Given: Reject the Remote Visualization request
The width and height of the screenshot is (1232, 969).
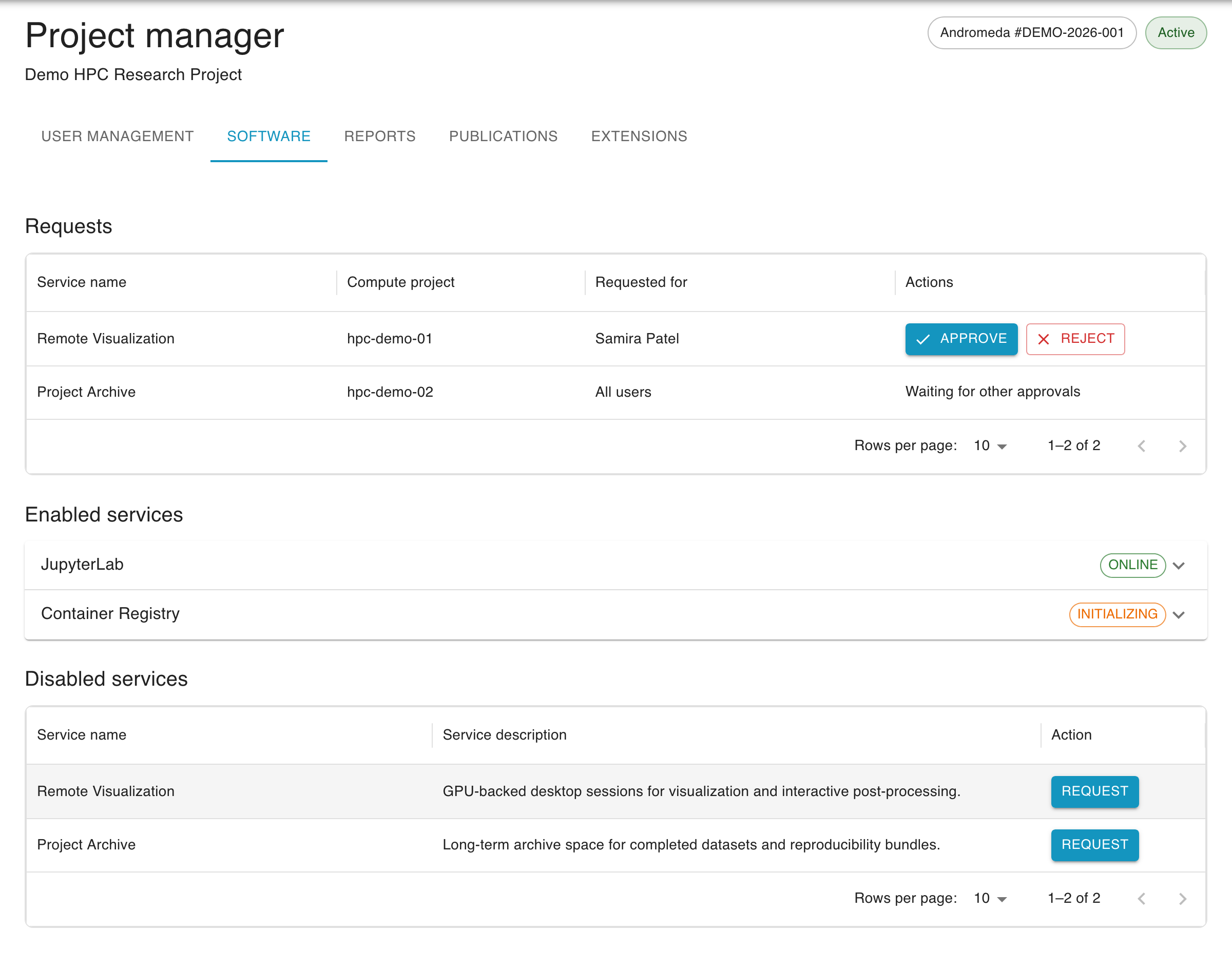Looking at the screenshot, I should click(1075, 339).
